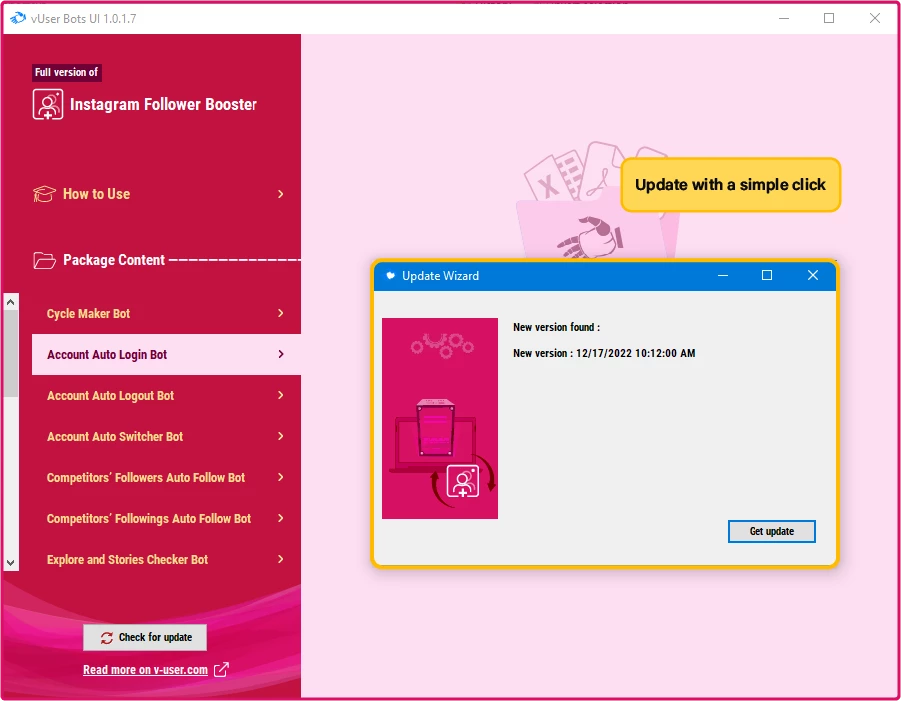Click the external link icon beside v-user.com

pos(221,669)
